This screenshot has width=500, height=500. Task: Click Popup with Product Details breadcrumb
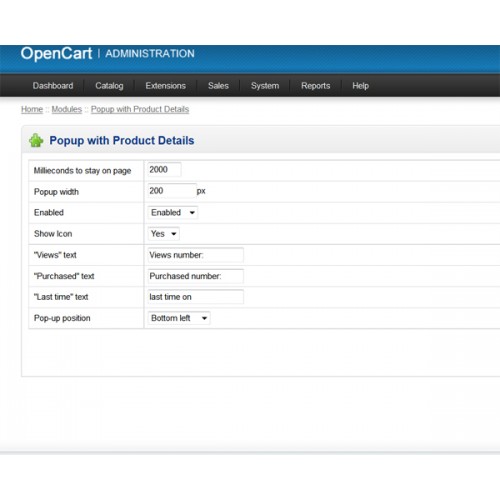coord(140,109)
